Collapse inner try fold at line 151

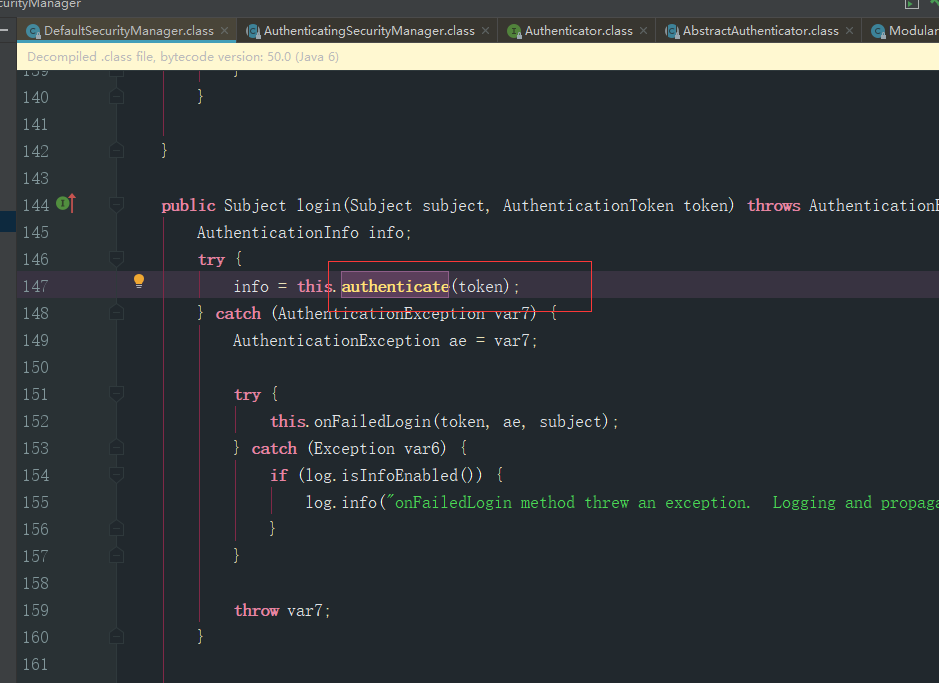pos(117,393)
